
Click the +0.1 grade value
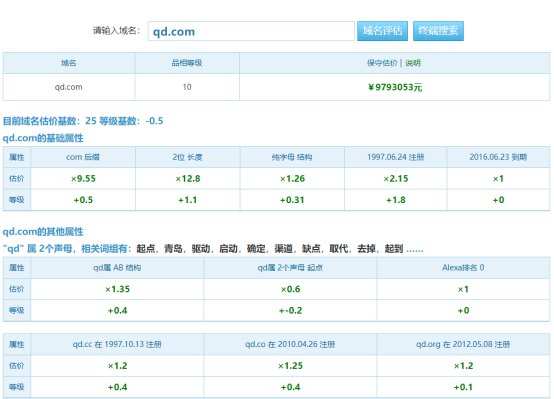point(463,387)
